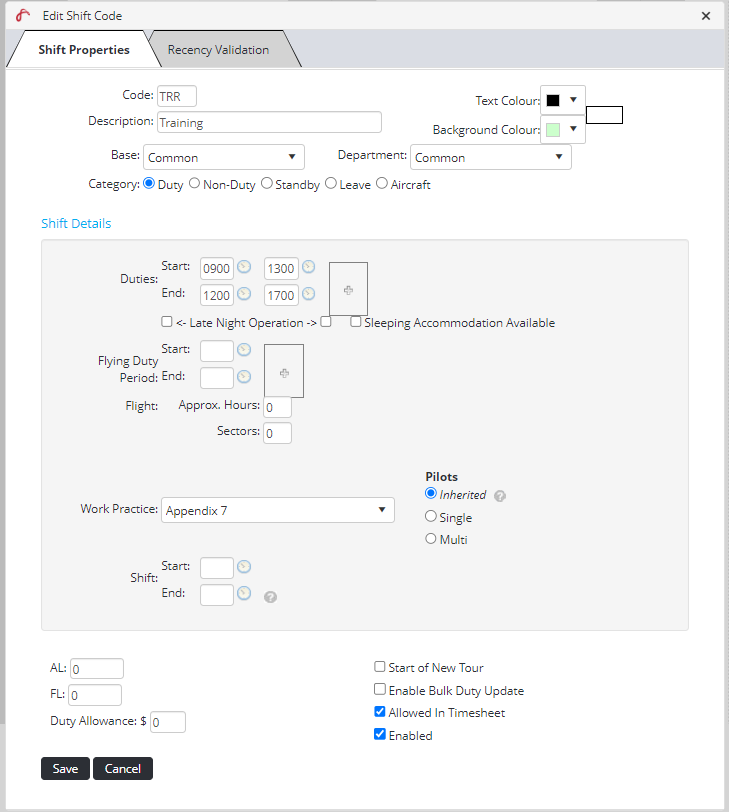
Task: Click the Flying Duty Period plus box
Action: [x=284, y=372]
